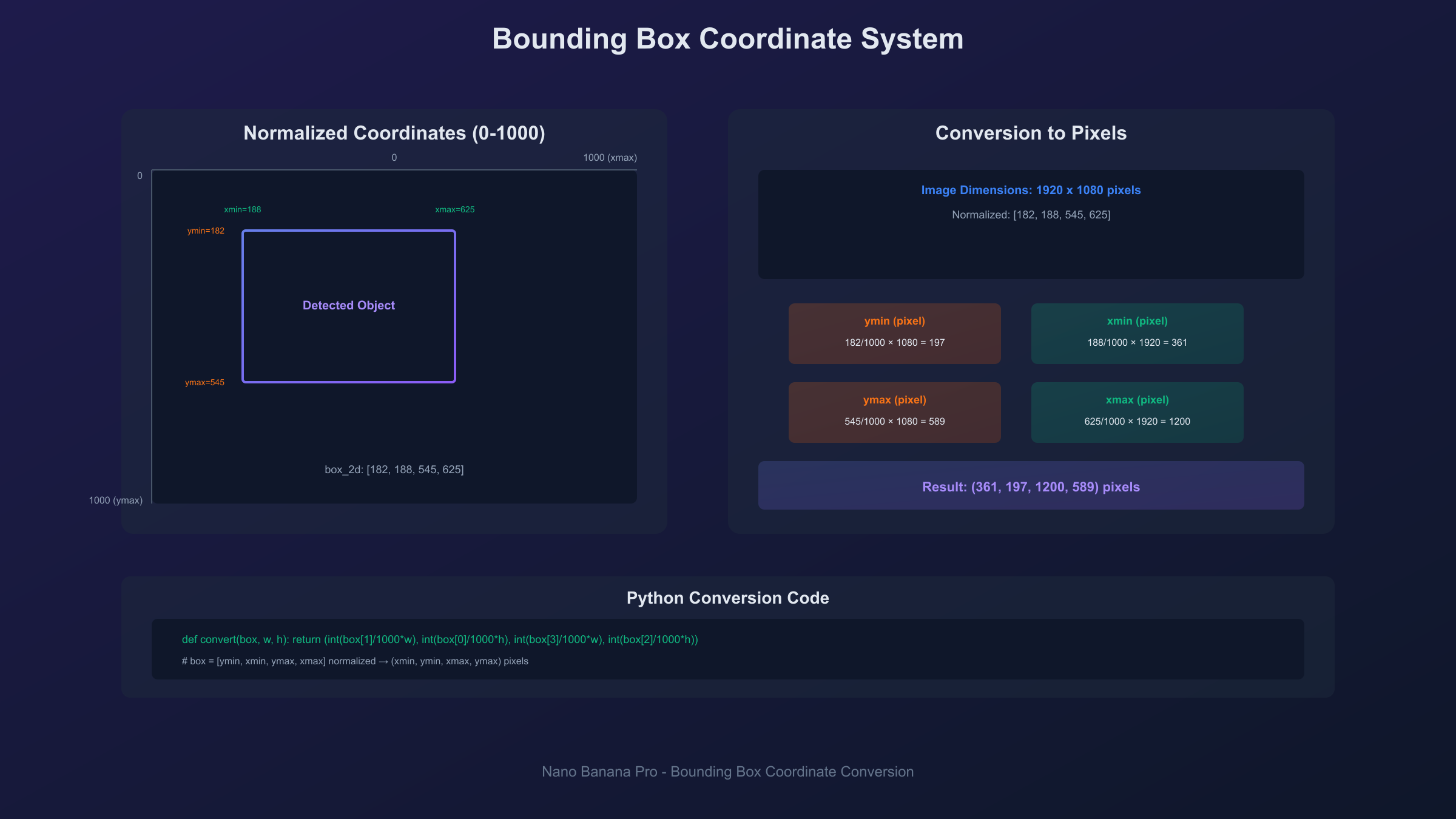Click the xmin (pixel) conversion card
Screen dimensions: 1456x819
(x=1137, y=333)
